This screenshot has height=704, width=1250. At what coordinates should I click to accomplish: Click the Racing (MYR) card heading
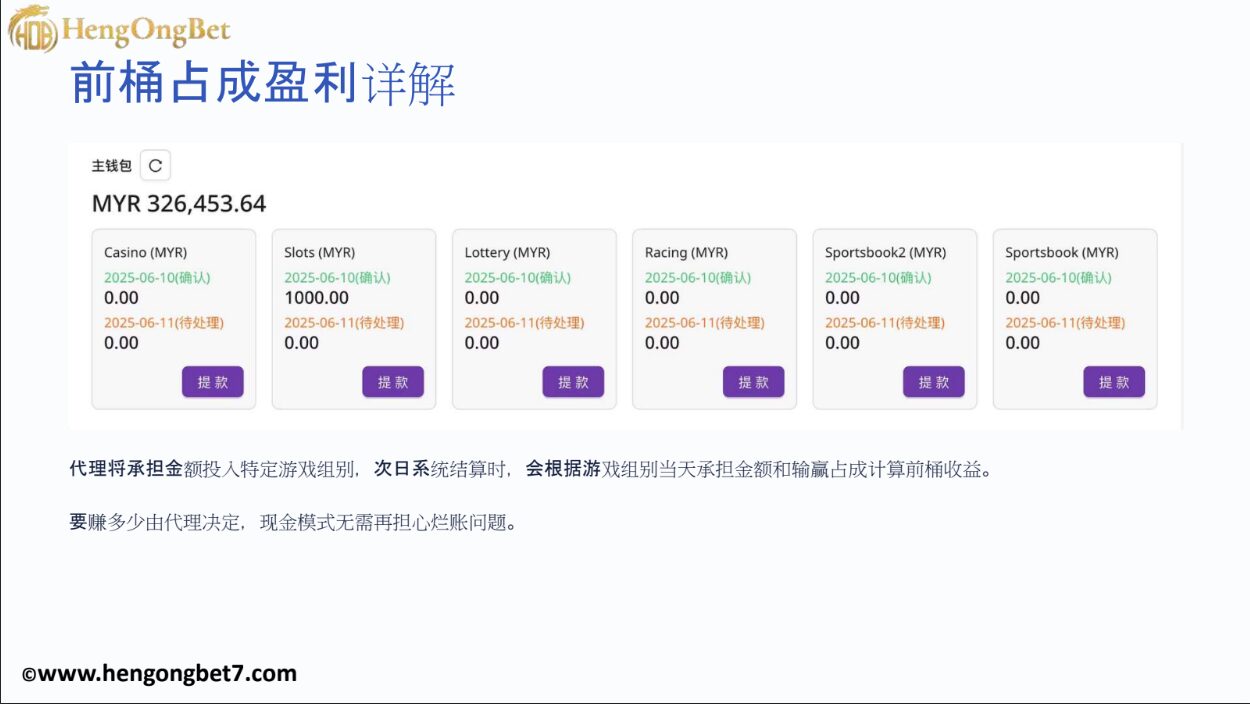point(686,253)
